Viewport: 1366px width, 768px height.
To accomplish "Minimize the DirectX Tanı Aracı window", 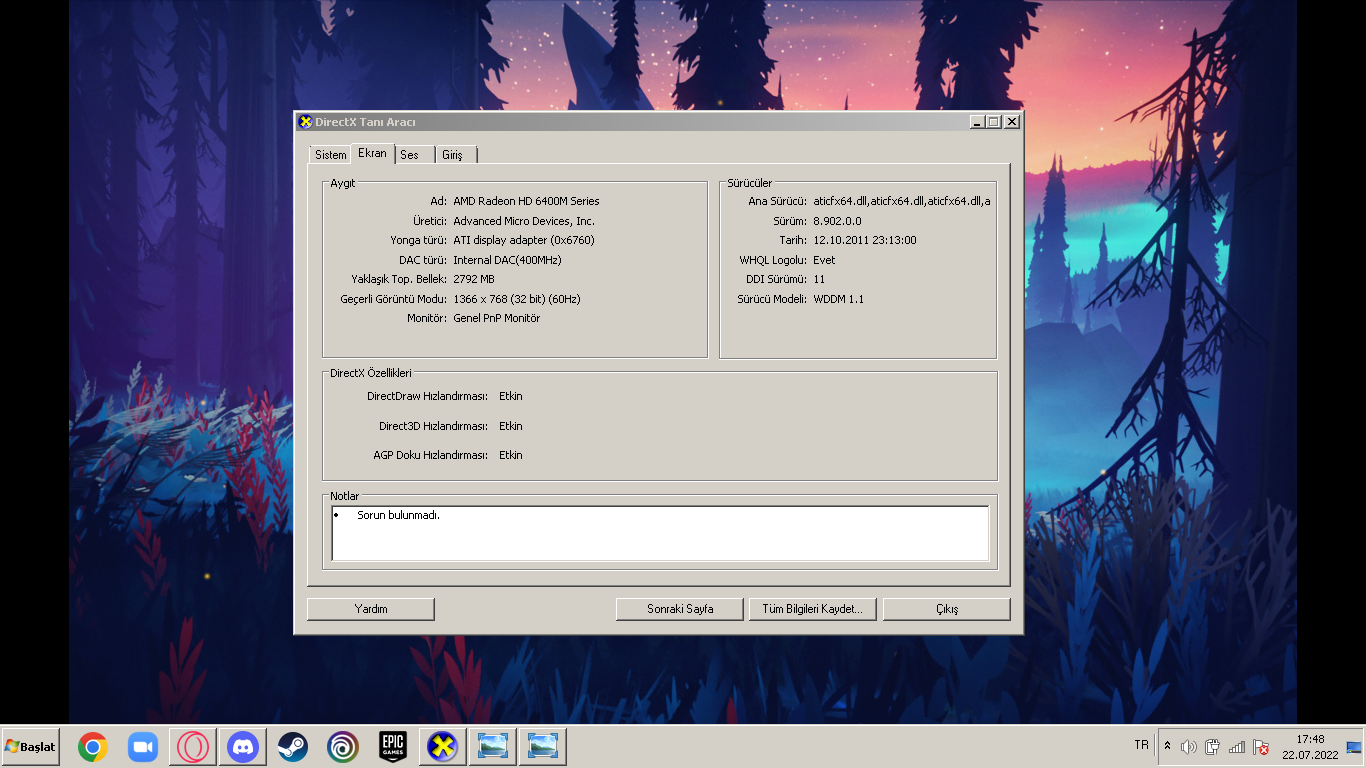I will coord(977,122).
